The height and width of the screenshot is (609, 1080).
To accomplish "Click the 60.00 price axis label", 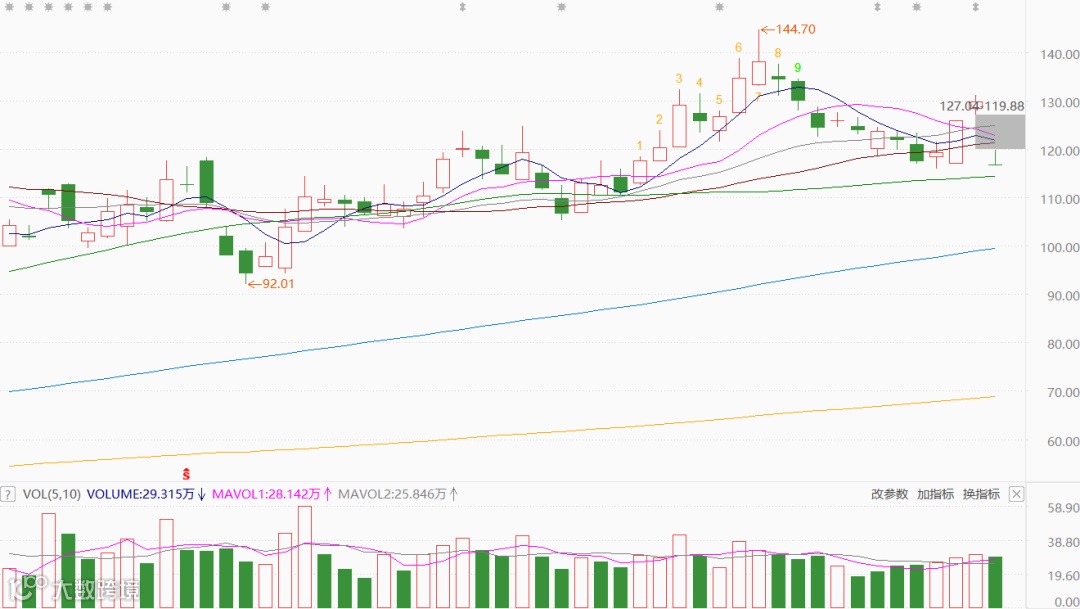I will pos(1062,441).
